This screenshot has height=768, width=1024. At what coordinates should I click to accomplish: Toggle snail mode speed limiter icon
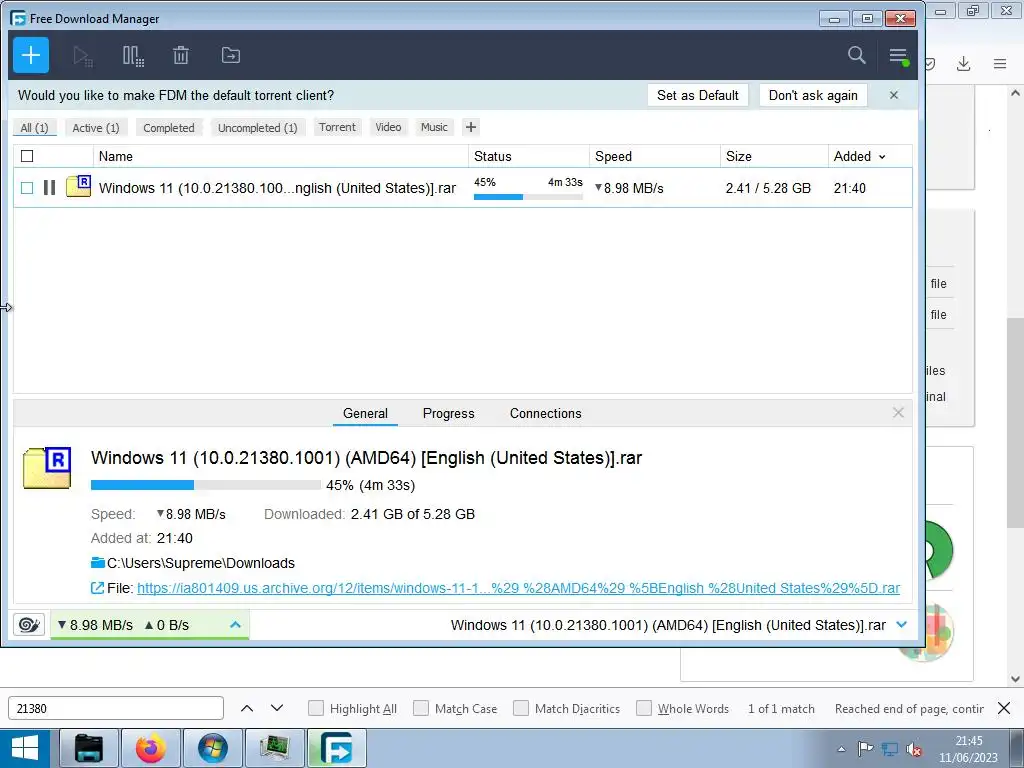(29, 625)
